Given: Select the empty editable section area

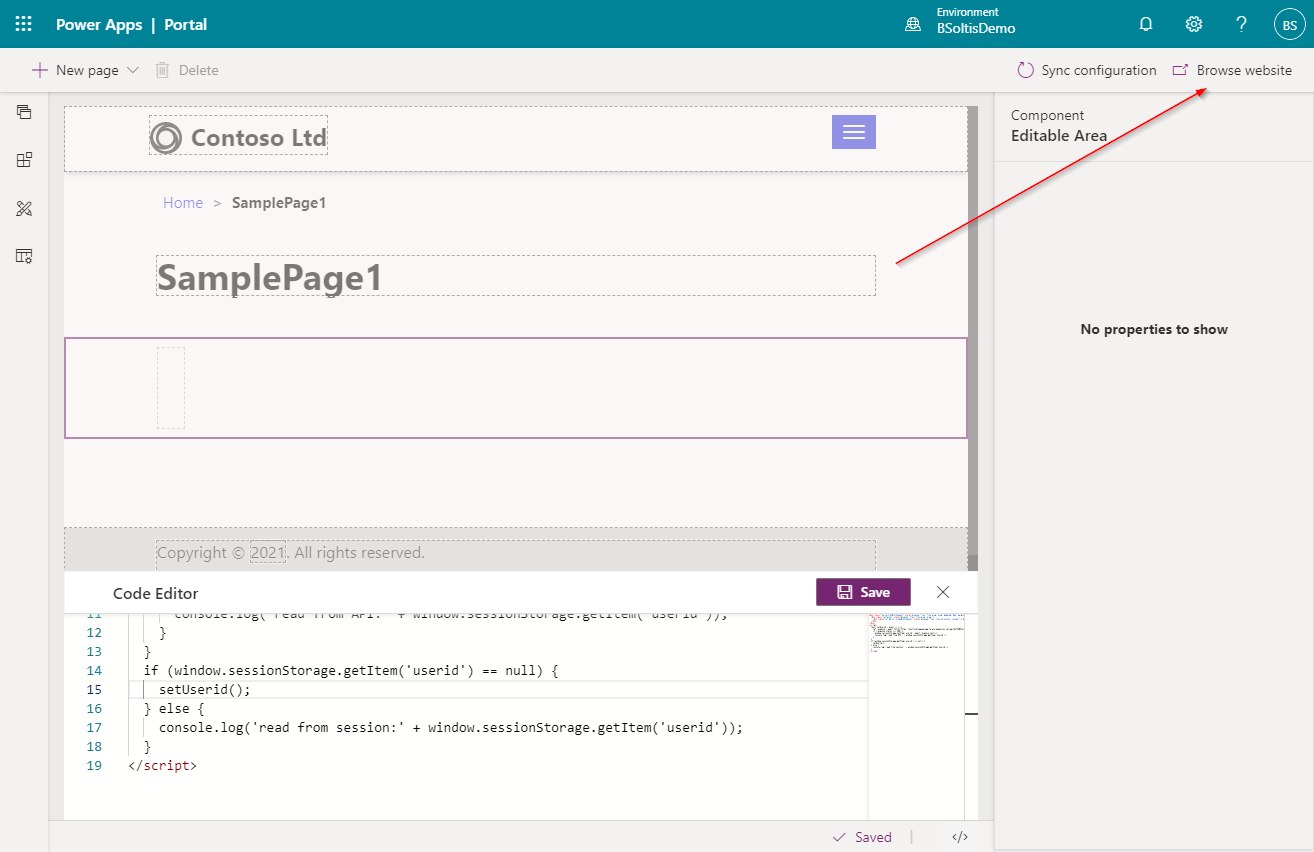Looking at the screenshot, I should point(516,388).
